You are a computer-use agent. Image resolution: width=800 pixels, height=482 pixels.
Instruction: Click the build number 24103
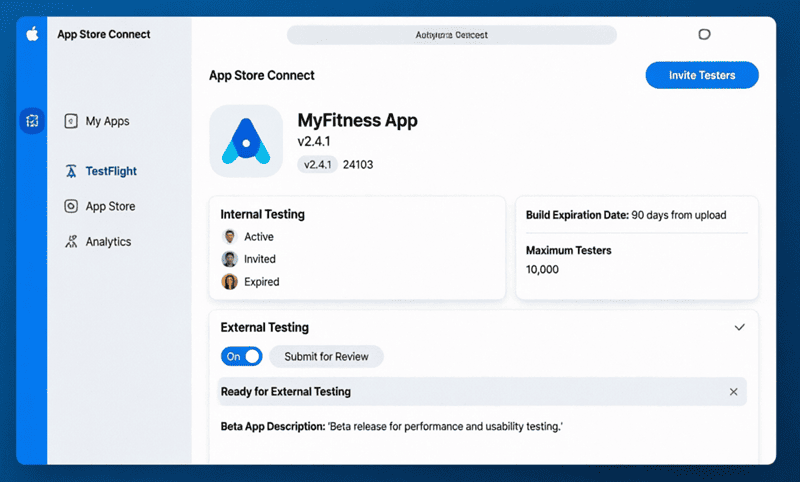click(358, 164)
